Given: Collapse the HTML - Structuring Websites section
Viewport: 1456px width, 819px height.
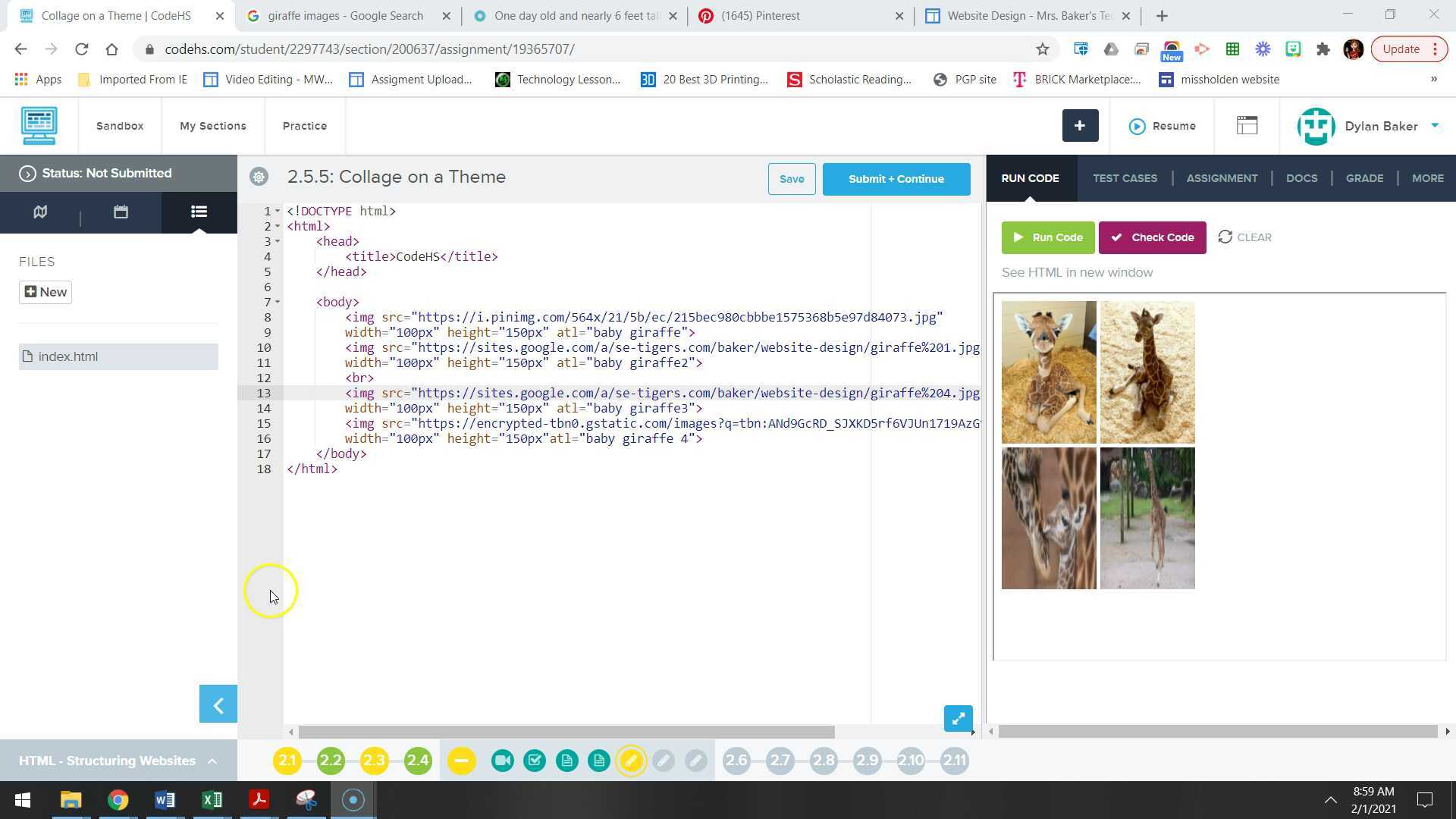Looking at the screenshot, I should (x=212, y=761).
